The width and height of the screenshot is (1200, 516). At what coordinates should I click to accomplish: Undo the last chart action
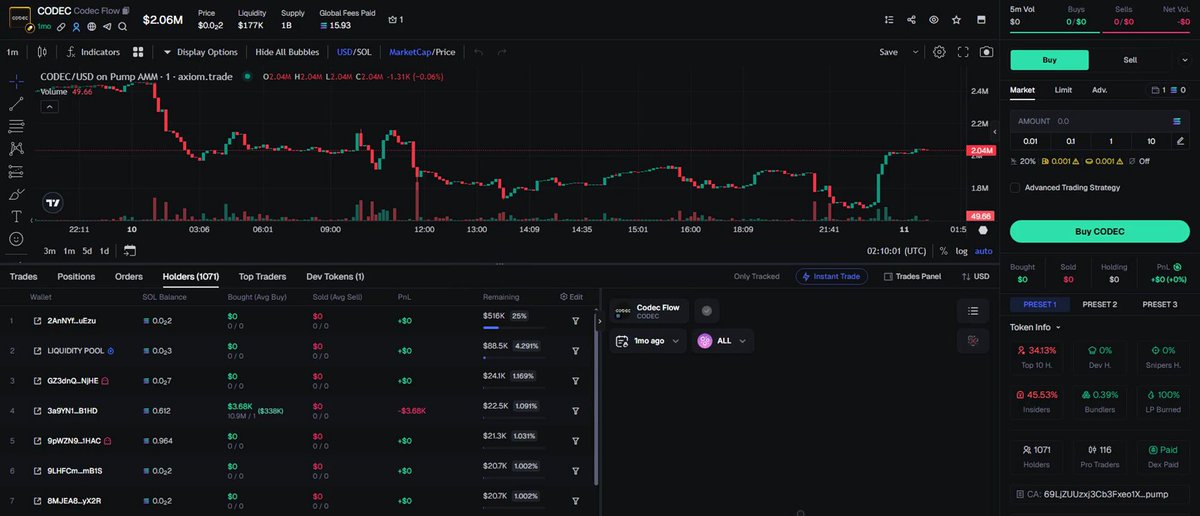[478, 52]
